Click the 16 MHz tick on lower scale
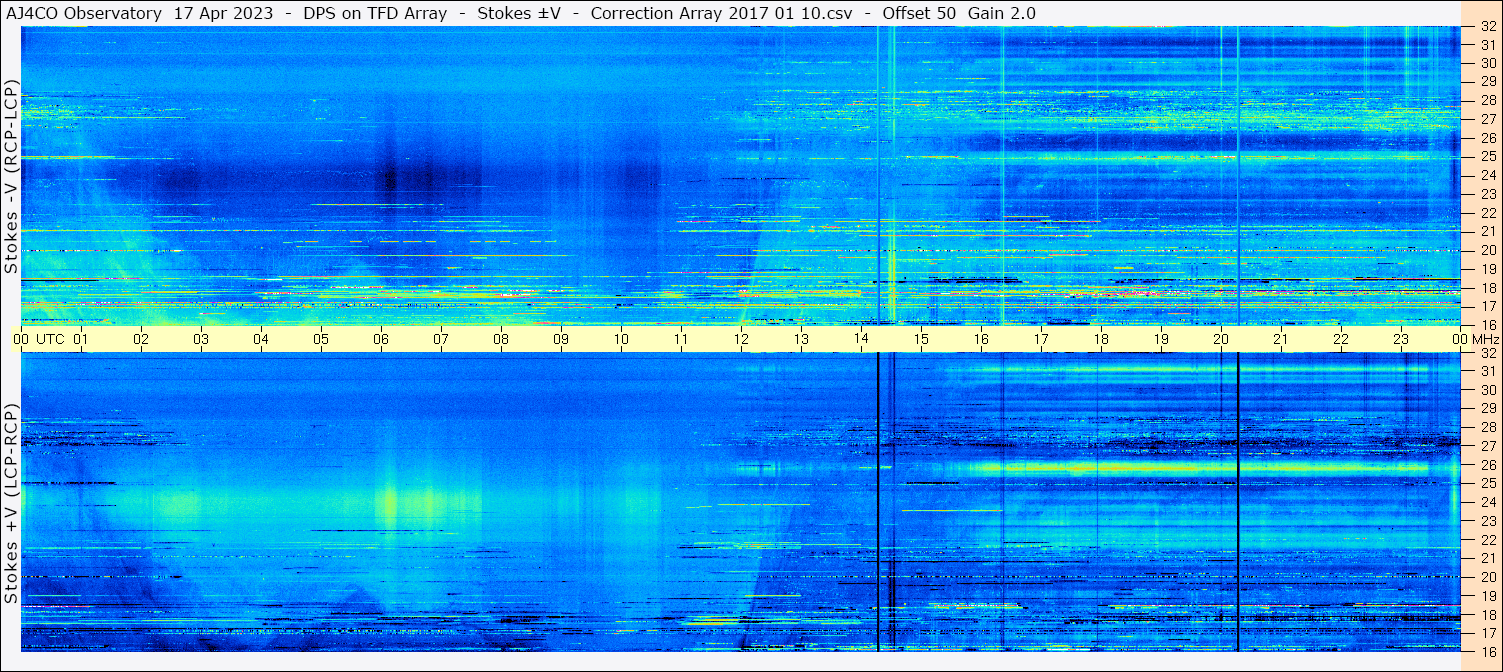The height and width of the screenshot is (672, 1503). pyautogui.click(x=1487, y=651)
